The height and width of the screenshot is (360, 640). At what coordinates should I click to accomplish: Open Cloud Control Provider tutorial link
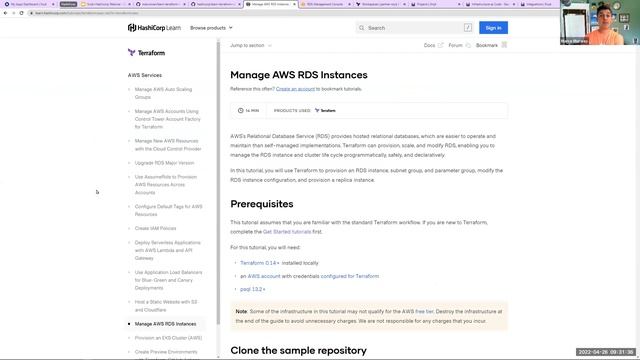coord(168,144)
